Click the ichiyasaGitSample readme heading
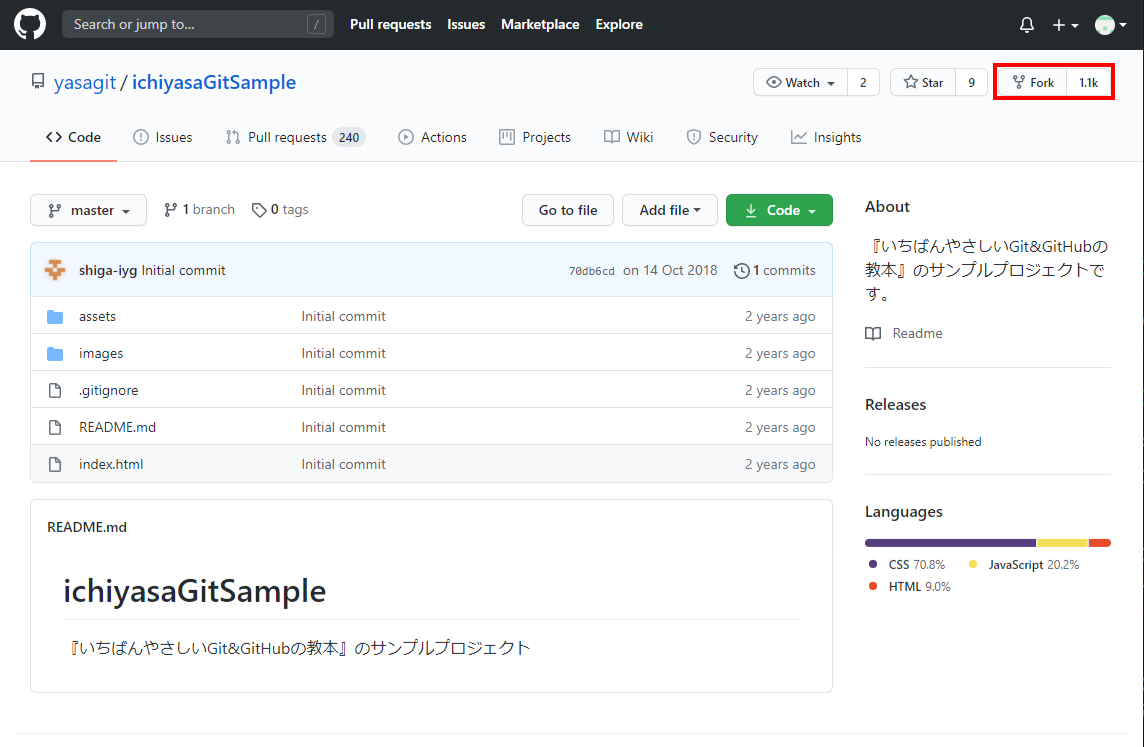 (x=194, y=591)
